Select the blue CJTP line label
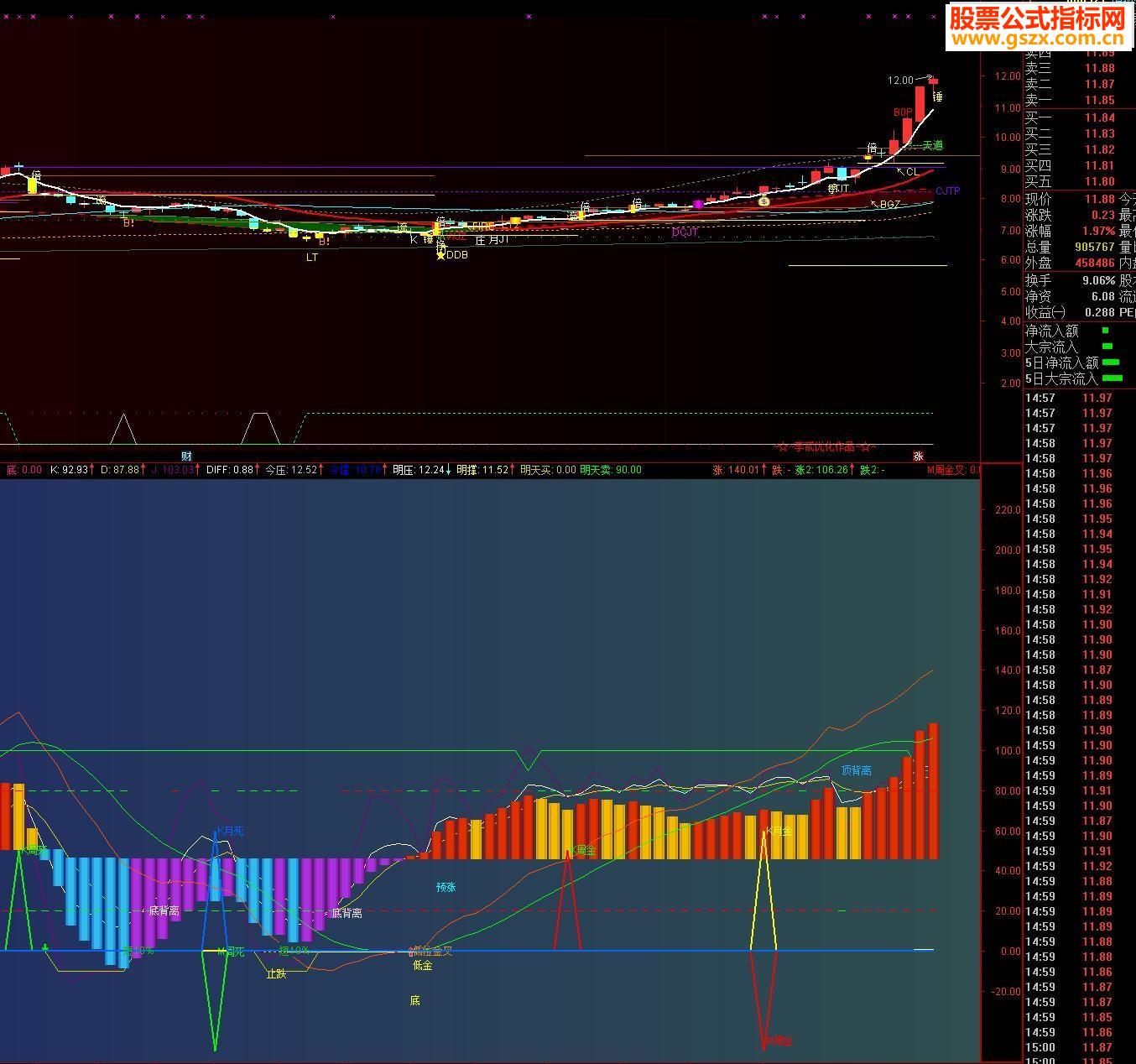This screenshot has height=1064, width=1136. (947, 191)
